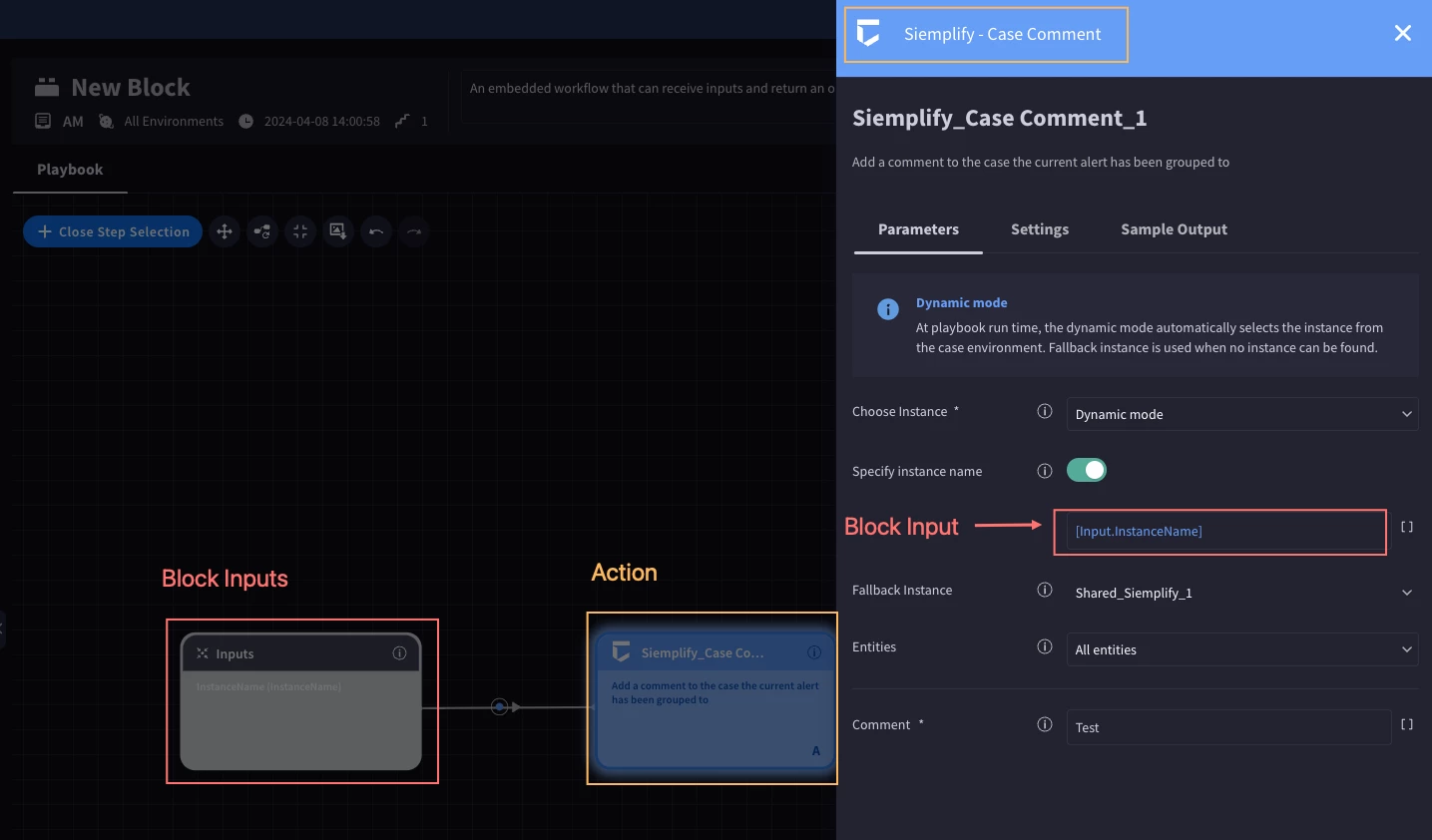Click the Siemplify logo in panel header
This screenshot has height=840, width=1432.
pos(868,33)
